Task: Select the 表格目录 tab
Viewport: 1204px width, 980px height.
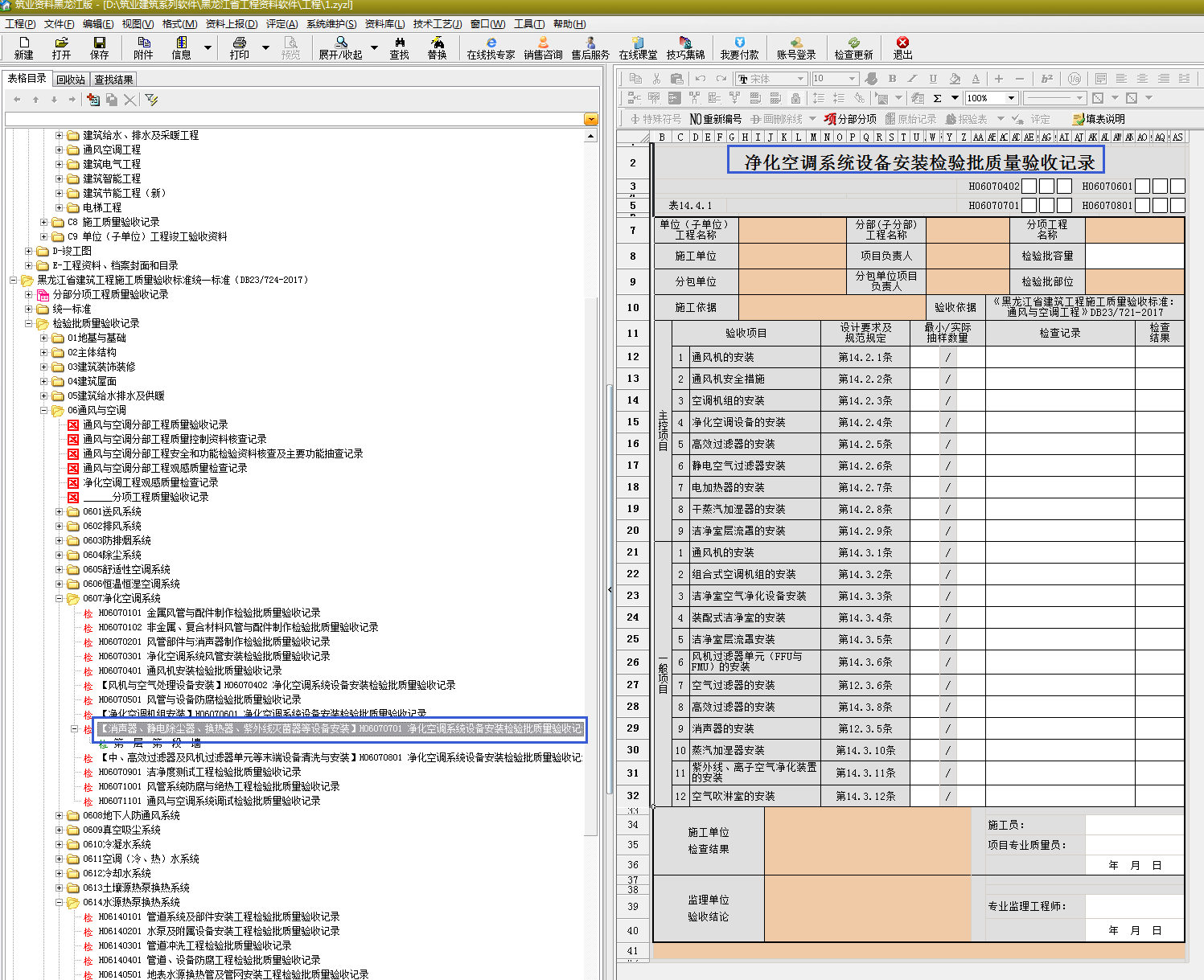Action: [27, 78]
